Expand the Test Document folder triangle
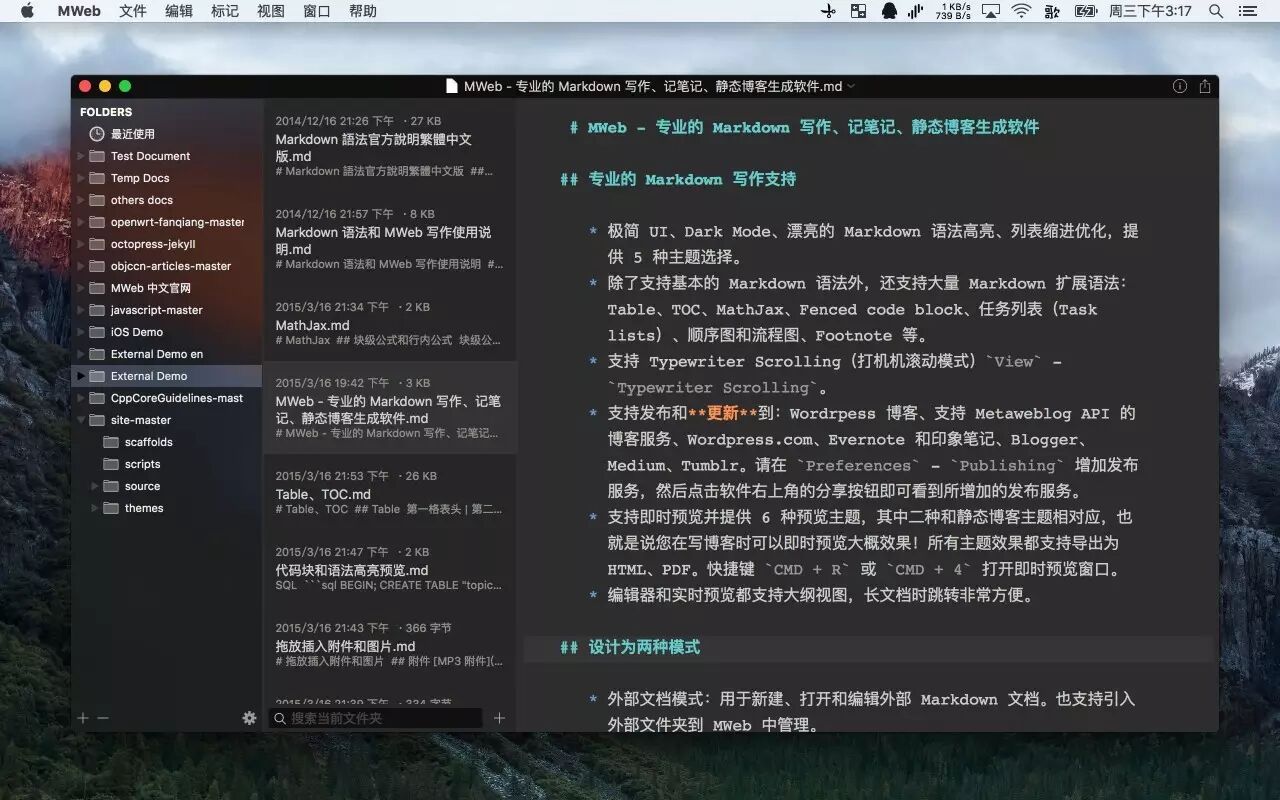 81,156
